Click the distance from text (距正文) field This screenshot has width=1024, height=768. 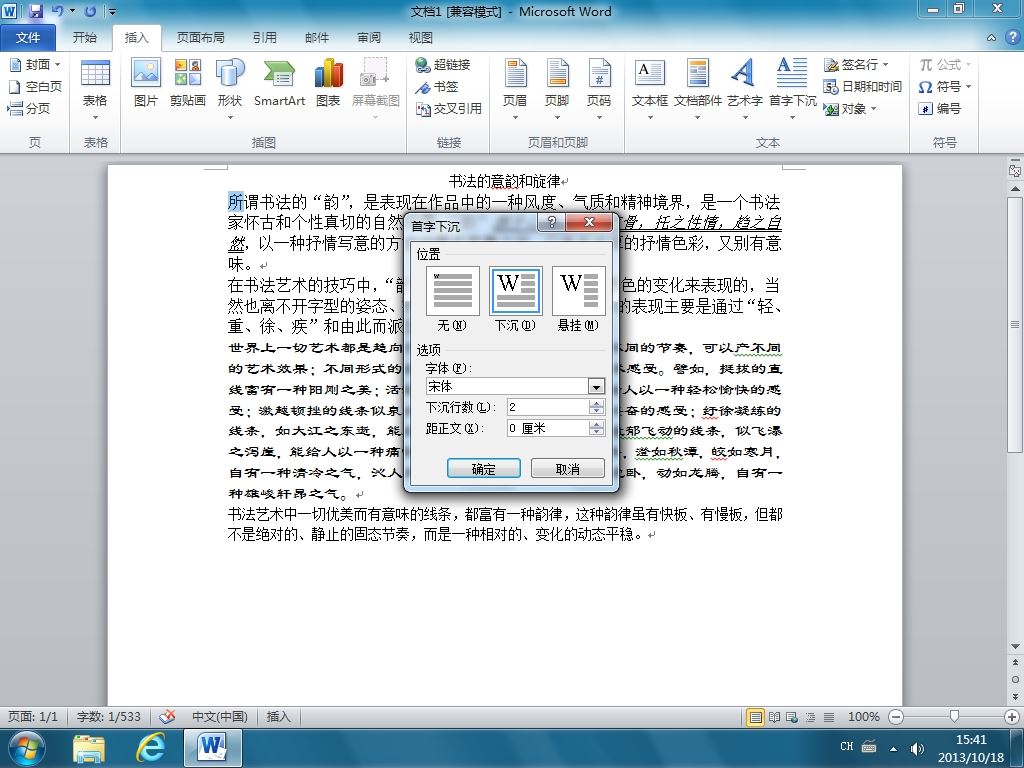click(x=548, y=428)
